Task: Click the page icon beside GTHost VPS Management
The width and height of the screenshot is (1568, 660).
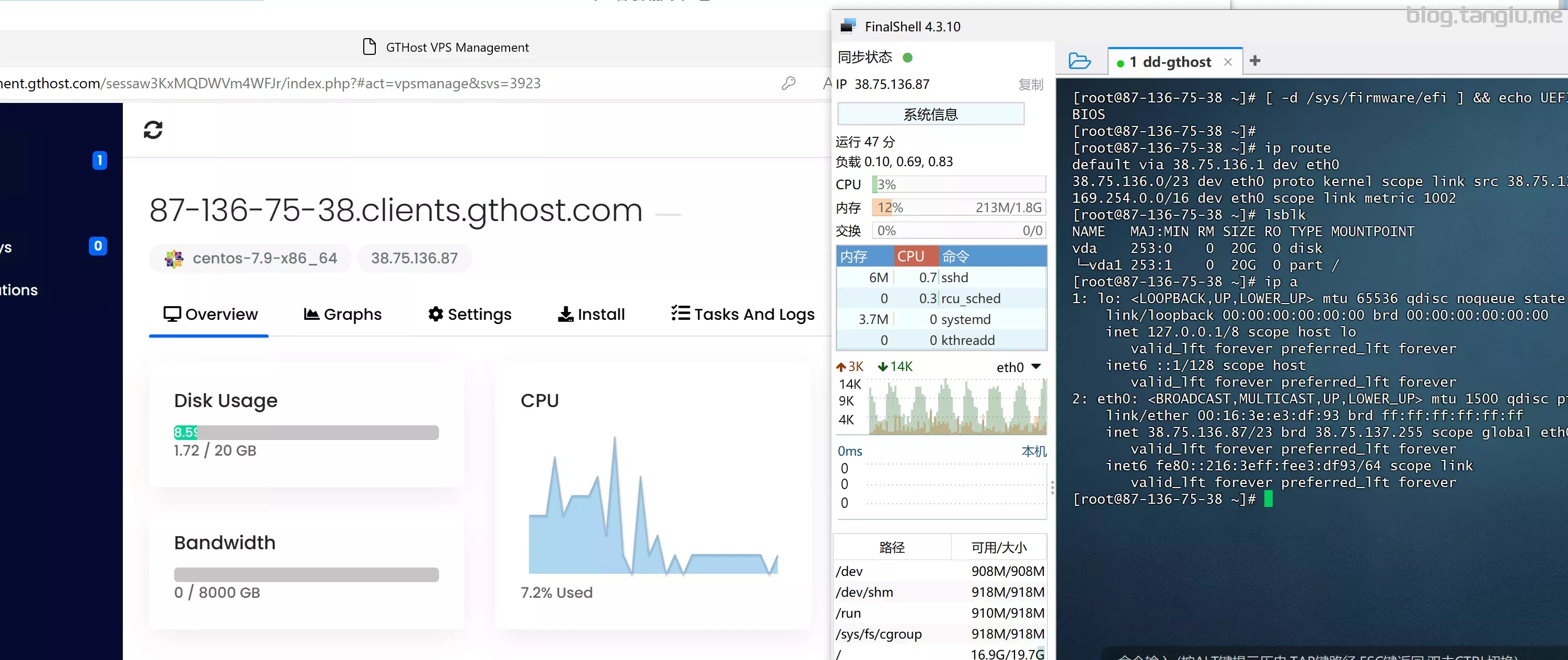Action: pos(369,47)
